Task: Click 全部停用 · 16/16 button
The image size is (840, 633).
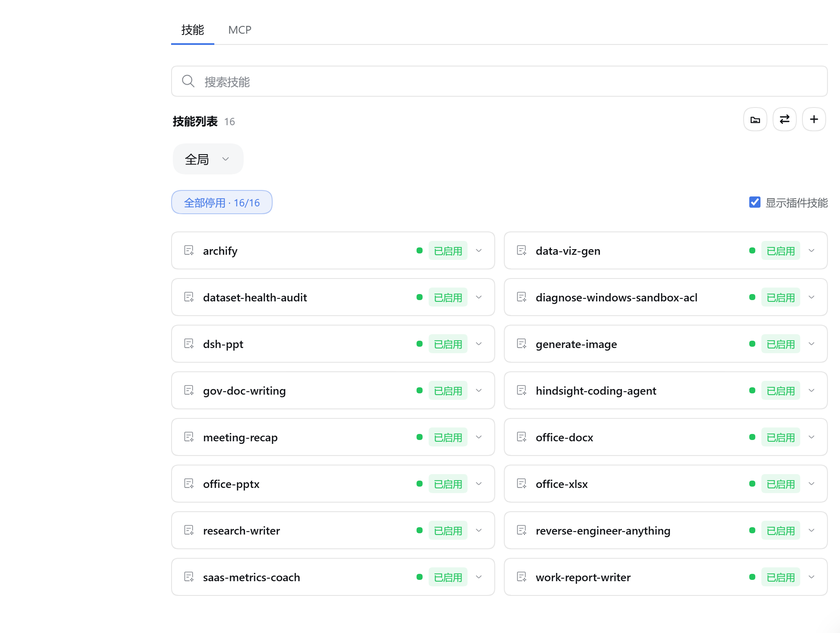Action: 222,202
